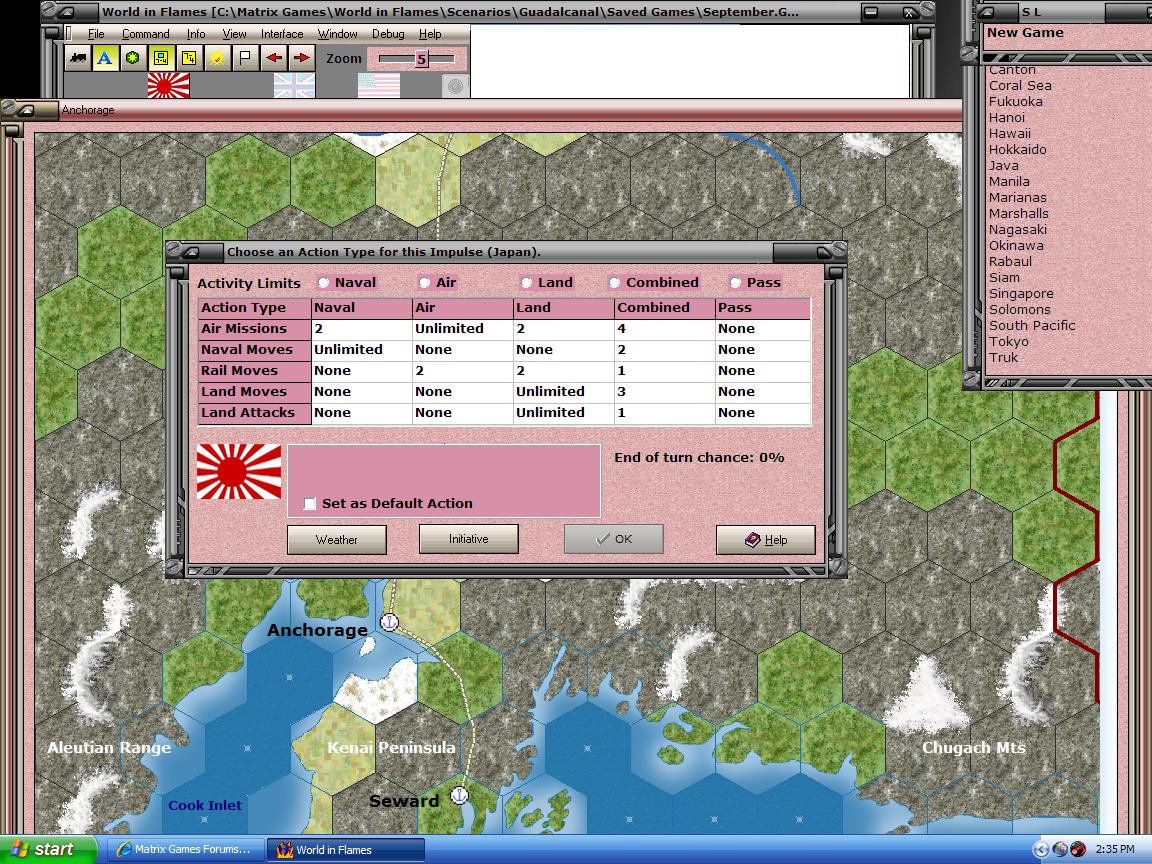Screen dimensions: 1152x864
Task: Select the Land action radio button
Action: [x=526, y=283]
